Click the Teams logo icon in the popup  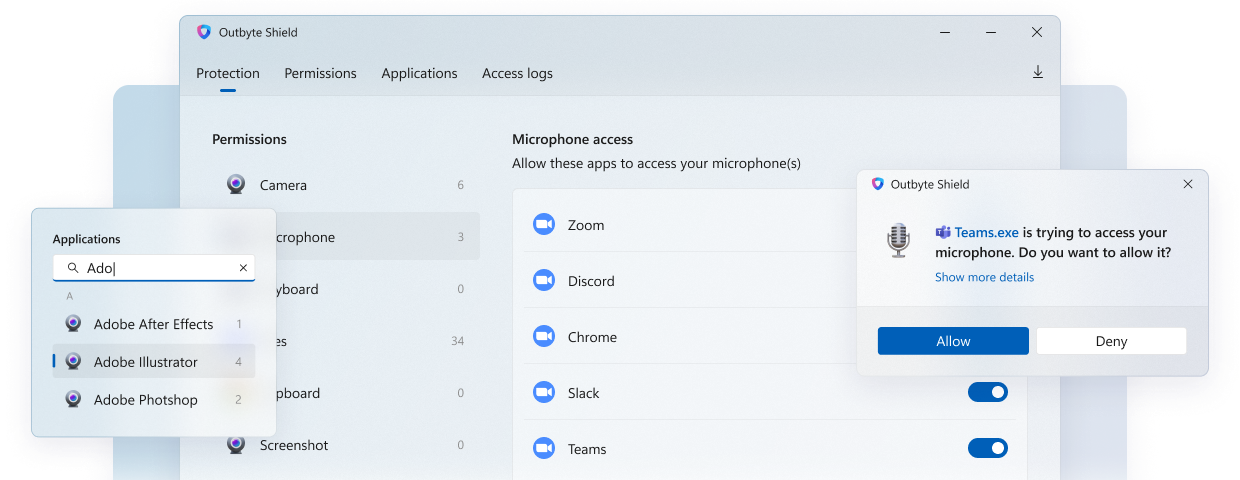[943, 232]
